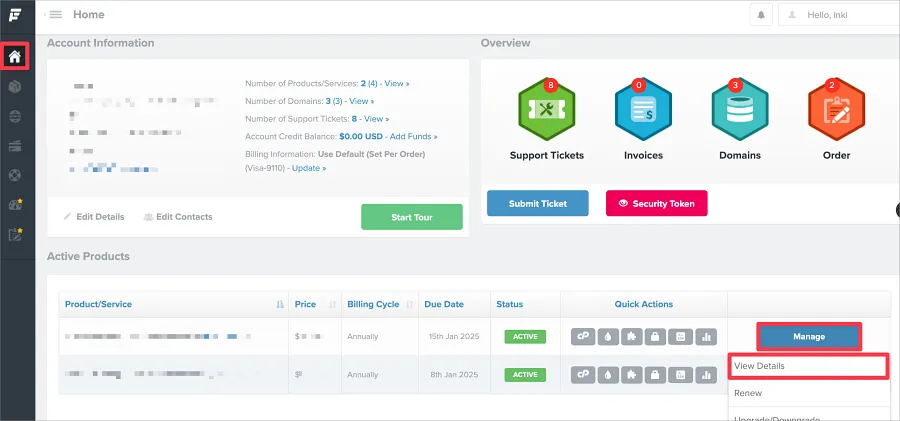Image resolution: width=900 pixels, height=421 pixels.
Task: Click the Support Tickets hexagon icon
Action: click(546, 112)
